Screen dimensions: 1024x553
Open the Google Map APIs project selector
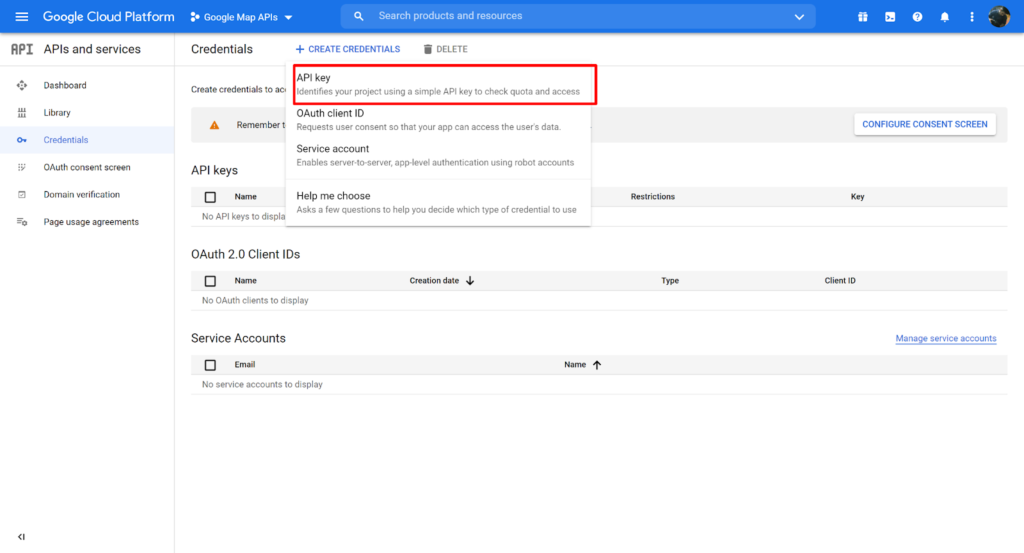pos(242,17)
